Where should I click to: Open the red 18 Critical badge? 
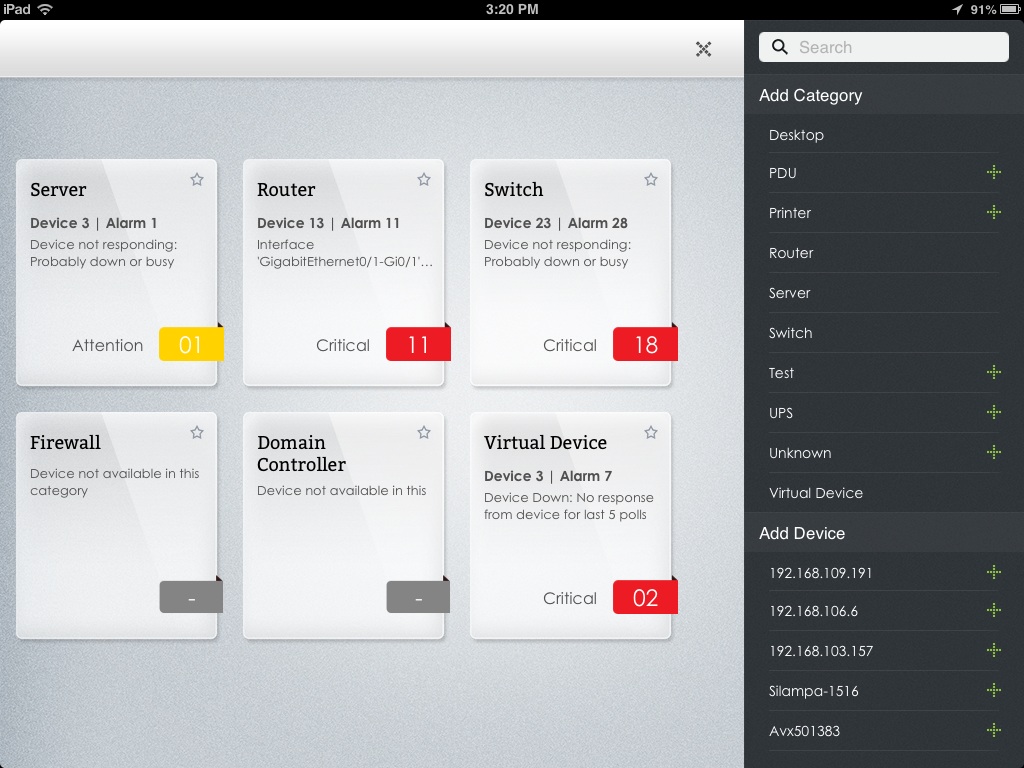[x=645, y=344]
